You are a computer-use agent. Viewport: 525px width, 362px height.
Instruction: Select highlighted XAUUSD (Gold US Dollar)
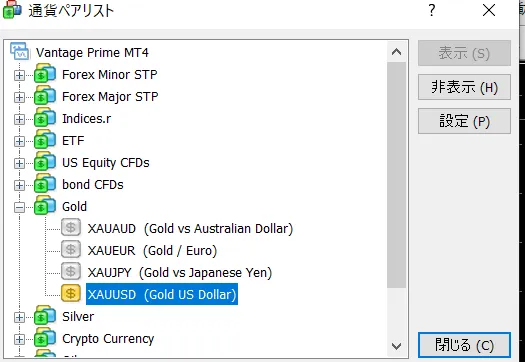(x=162, y=294)
